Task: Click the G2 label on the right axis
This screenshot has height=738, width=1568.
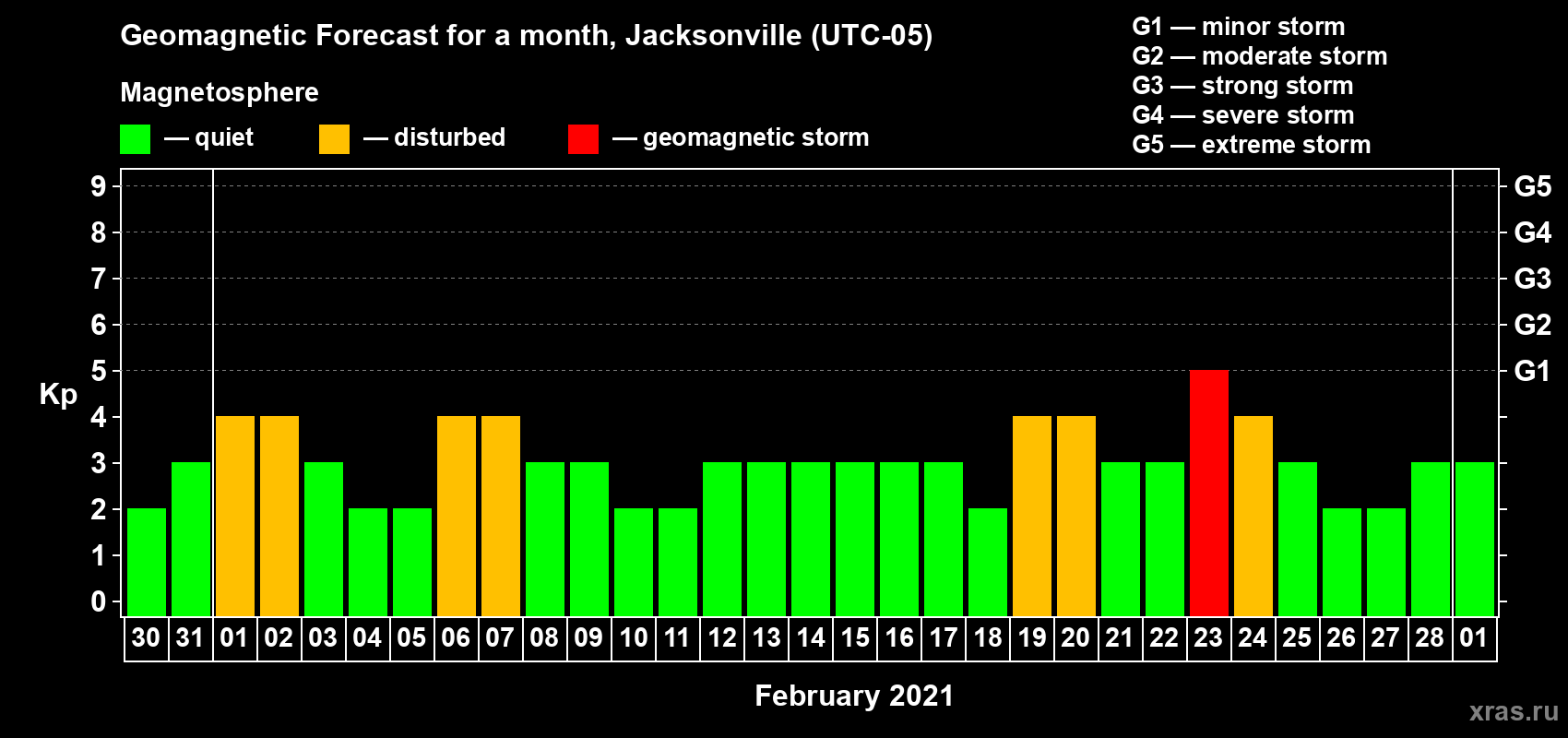Action: click(x=1533, y=325)
